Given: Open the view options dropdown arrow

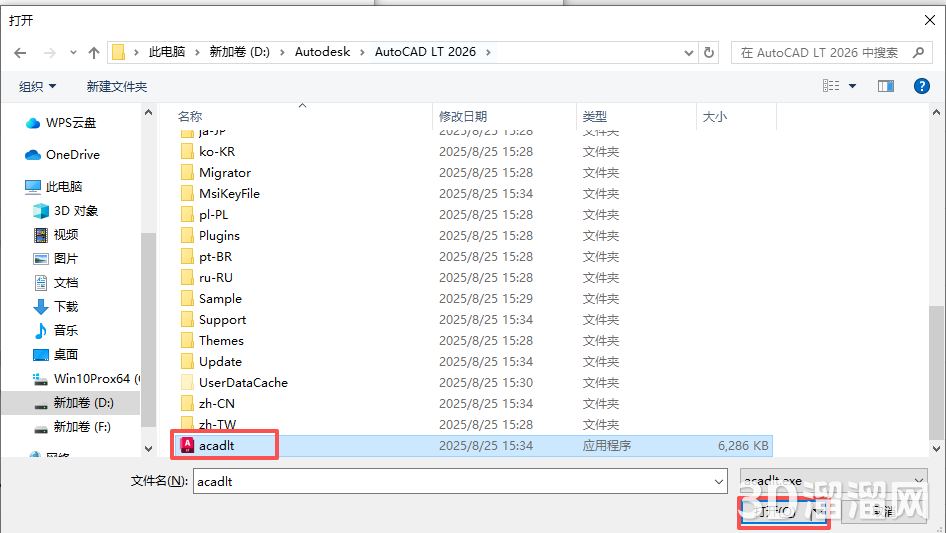Looking at the screenshot, I should pyautogui.click(x=852, y=86).
